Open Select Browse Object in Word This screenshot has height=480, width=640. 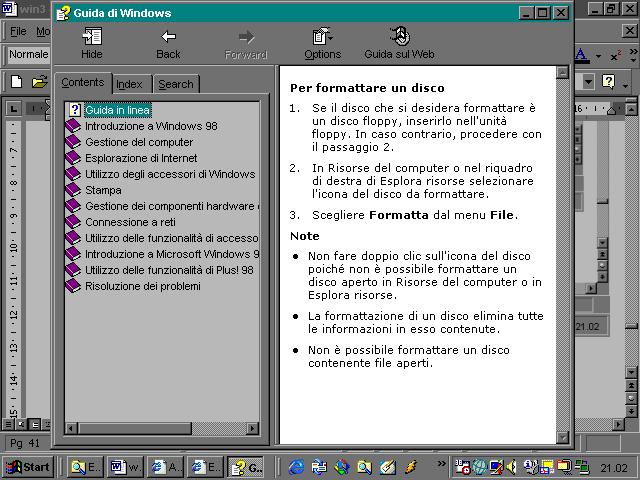coord(631,398)
